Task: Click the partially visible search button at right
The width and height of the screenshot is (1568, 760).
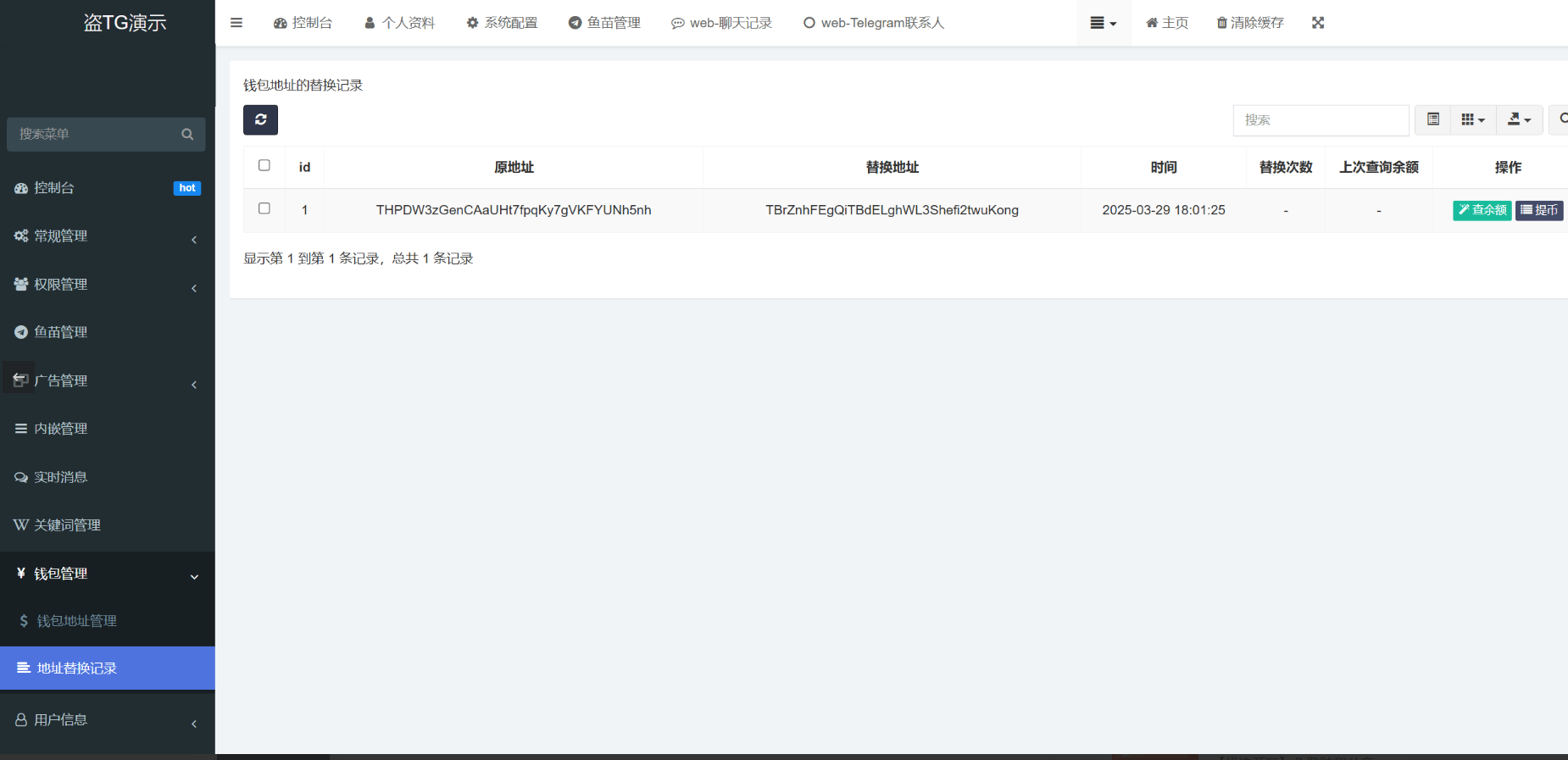Action: point(1560,119)
